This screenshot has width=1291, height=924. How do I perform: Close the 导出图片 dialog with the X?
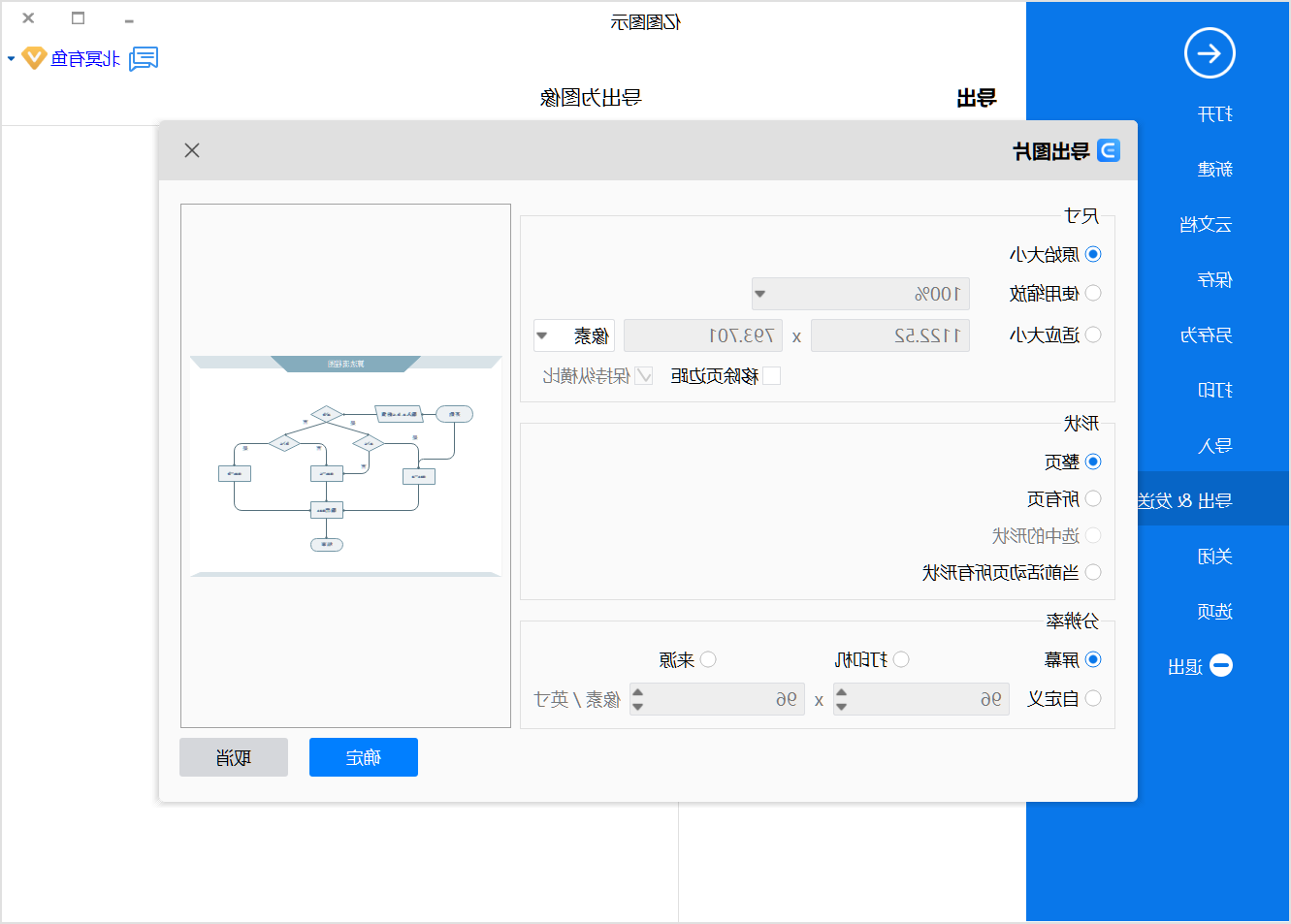click(x=192, y=150)
